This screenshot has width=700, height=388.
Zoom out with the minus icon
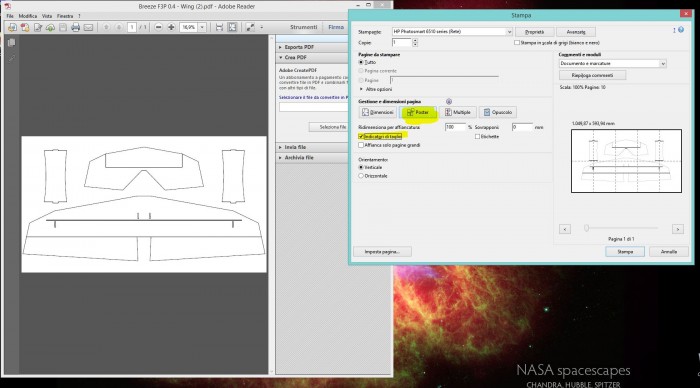click(x=158, y=28)
